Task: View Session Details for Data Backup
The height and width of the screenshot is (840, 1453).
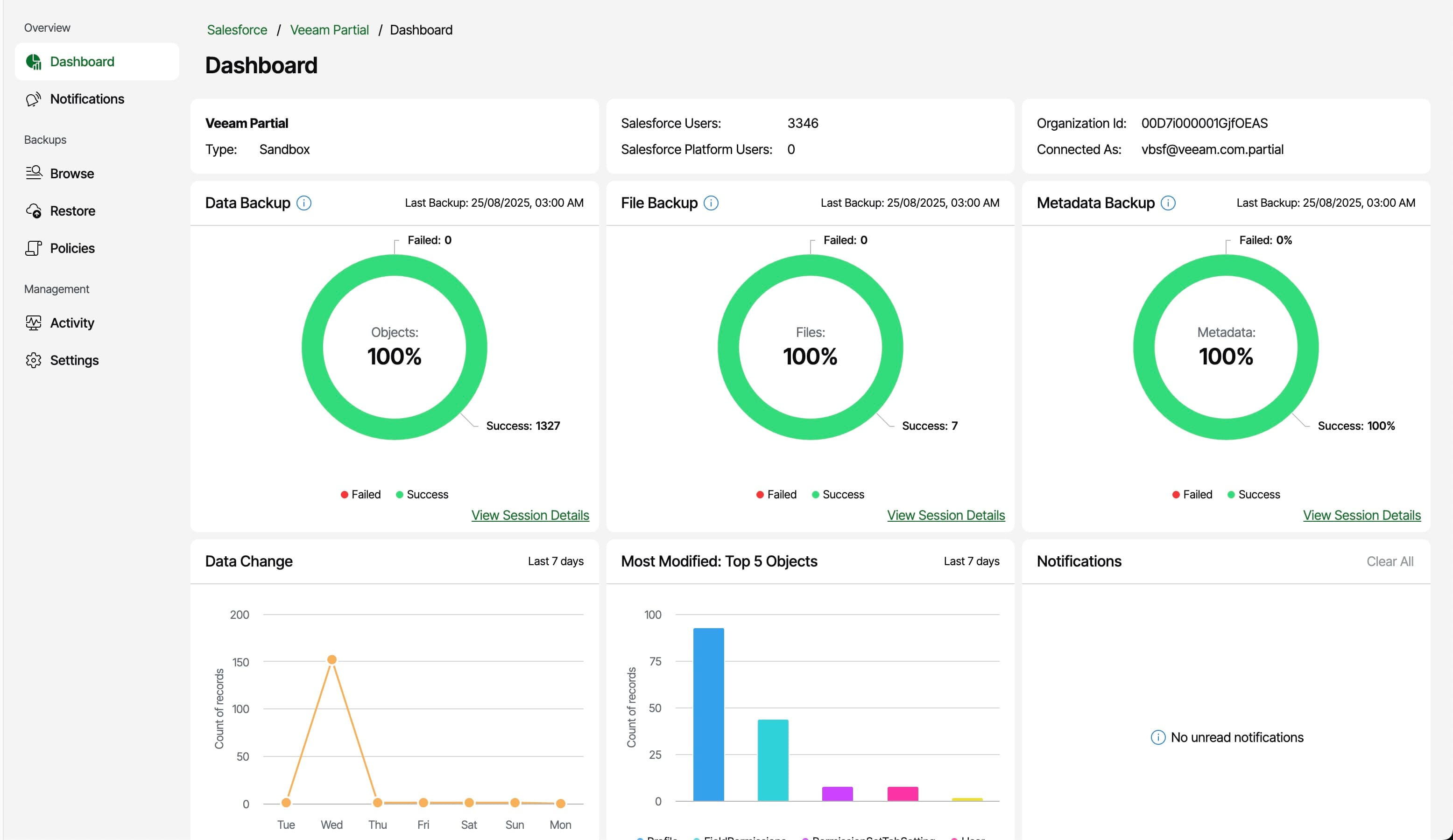Action: pyautogui.click(x=530, y=515)
